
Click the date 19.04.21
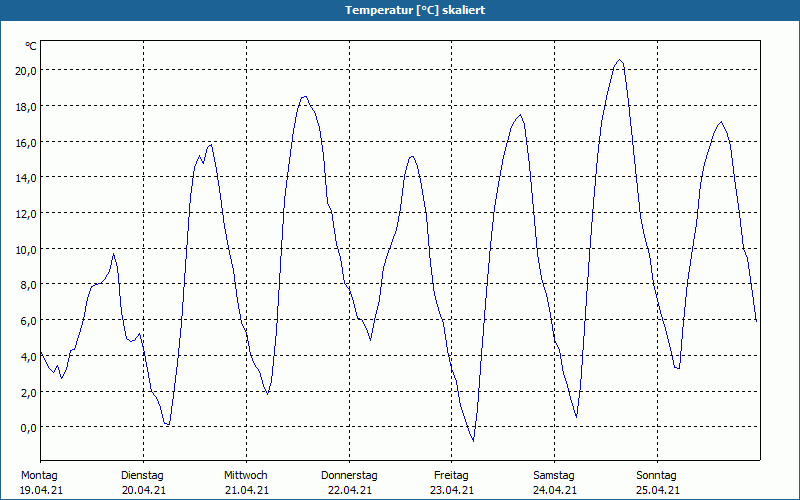(41, 490)
